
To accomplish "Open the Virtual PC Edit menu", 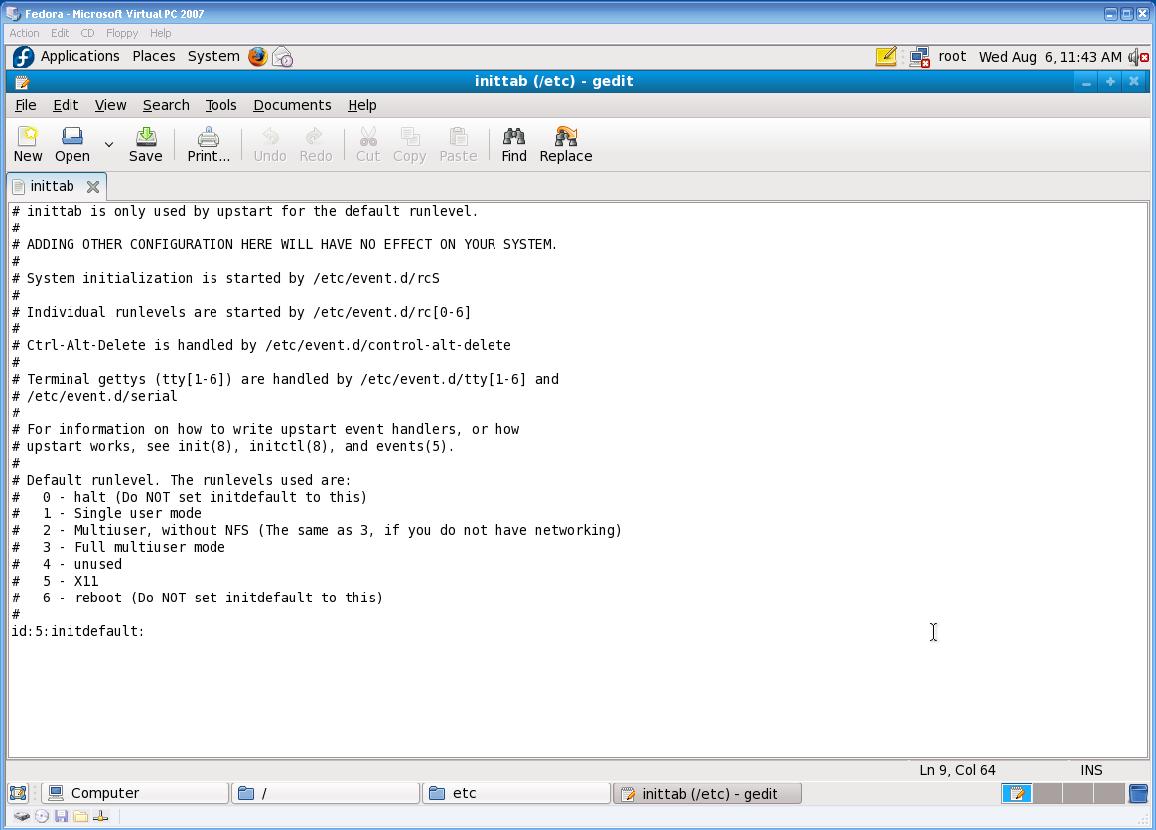I will tap(60, 33).
